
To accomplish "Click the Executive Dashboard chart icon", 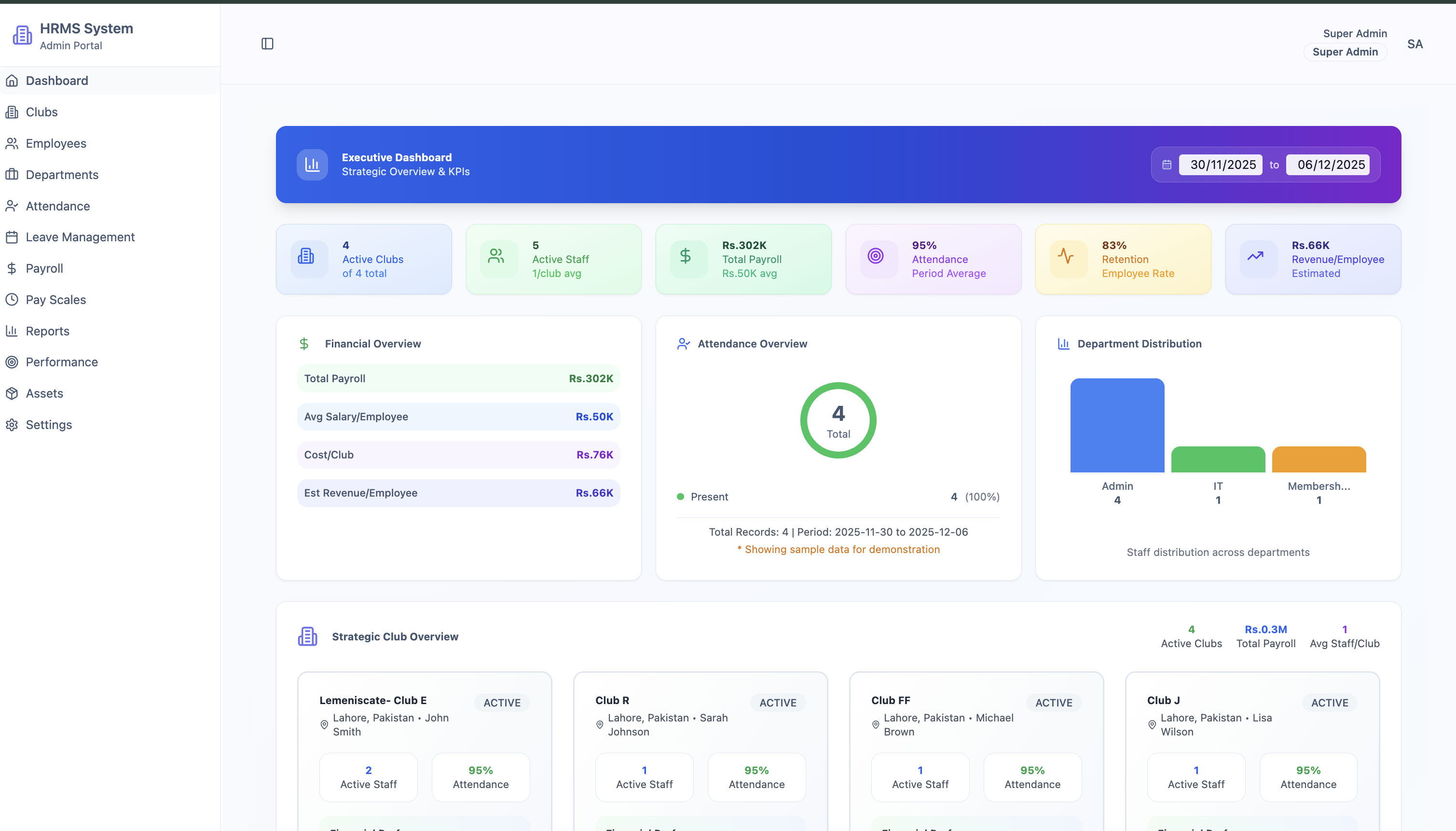I will point(312,165).
